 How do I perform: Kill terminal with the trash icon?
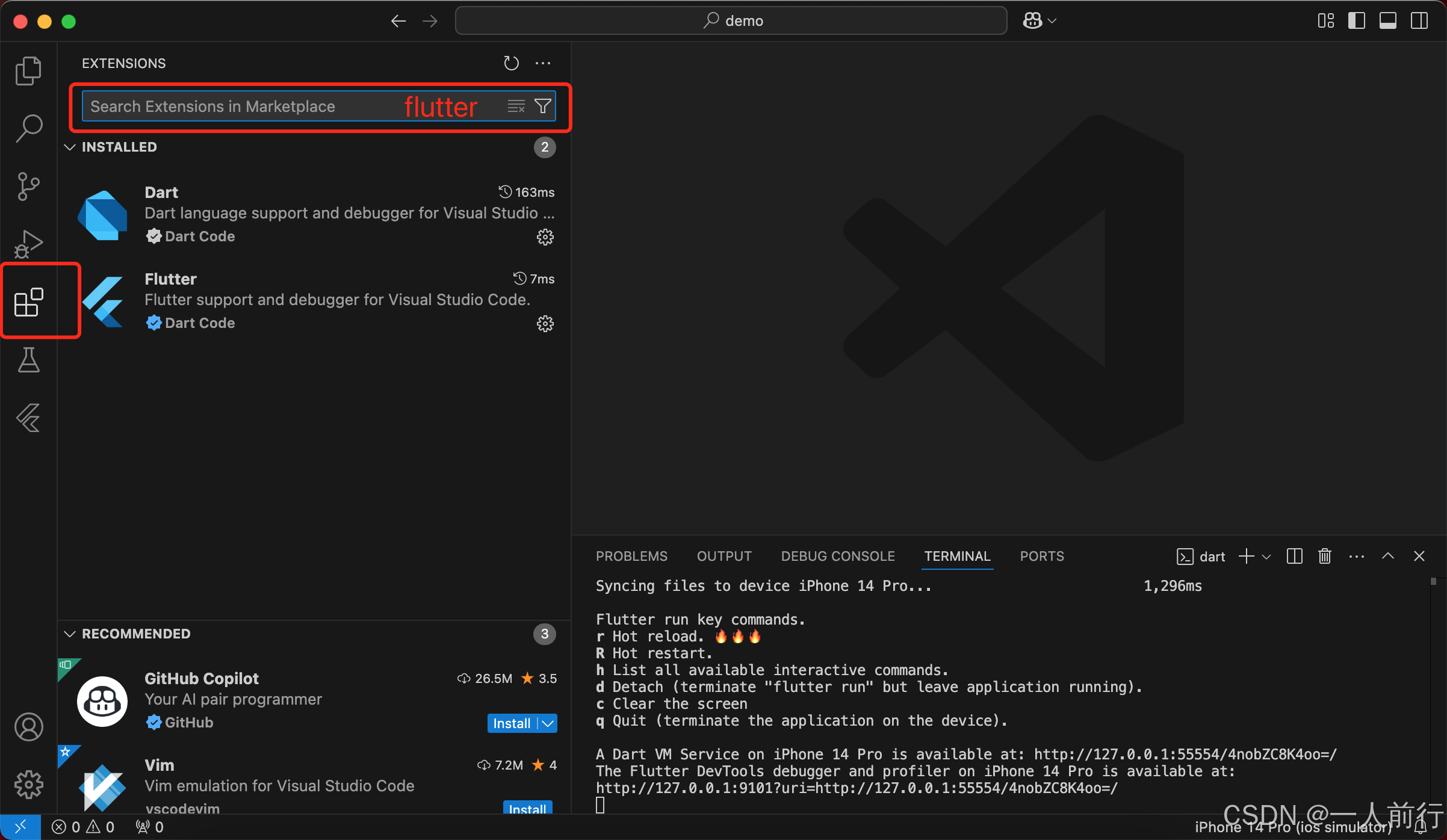coord(1325,556)
